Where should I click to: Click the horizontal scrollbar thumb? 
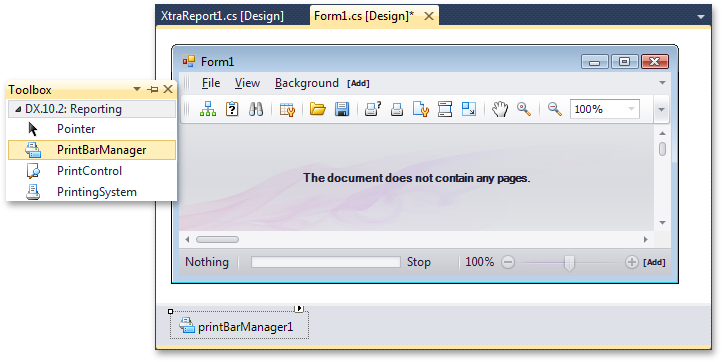(x=217, y=239)
